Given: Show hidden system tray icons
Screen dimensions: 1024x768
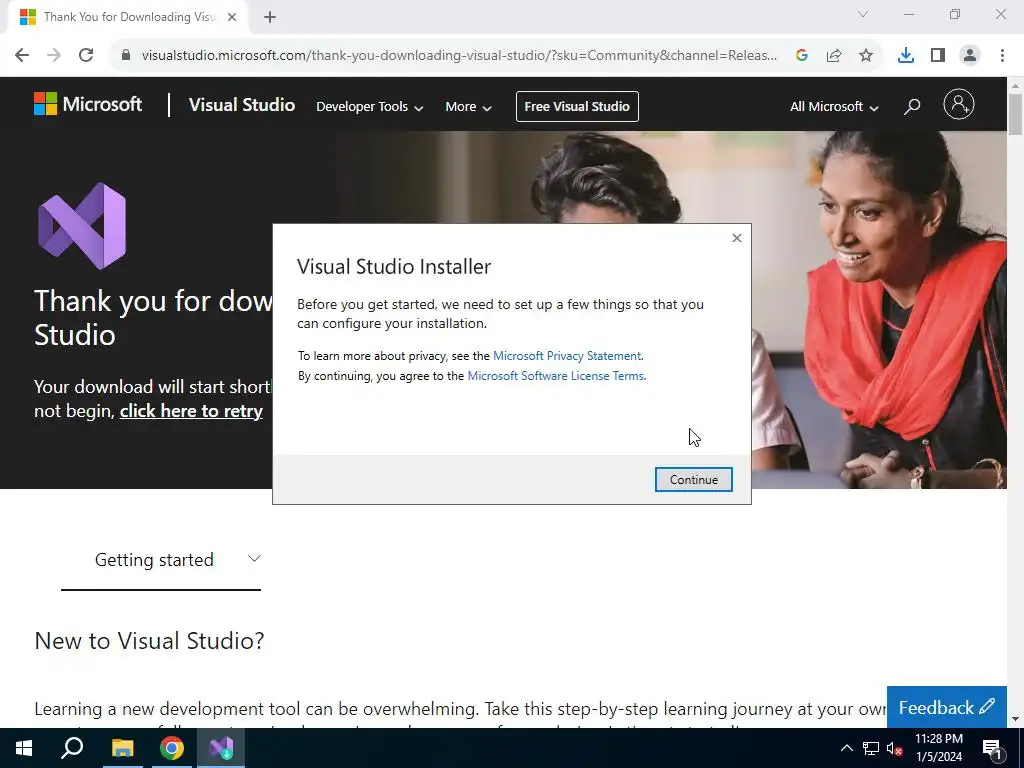Looking at the screenshot, I should pos(846,748).
